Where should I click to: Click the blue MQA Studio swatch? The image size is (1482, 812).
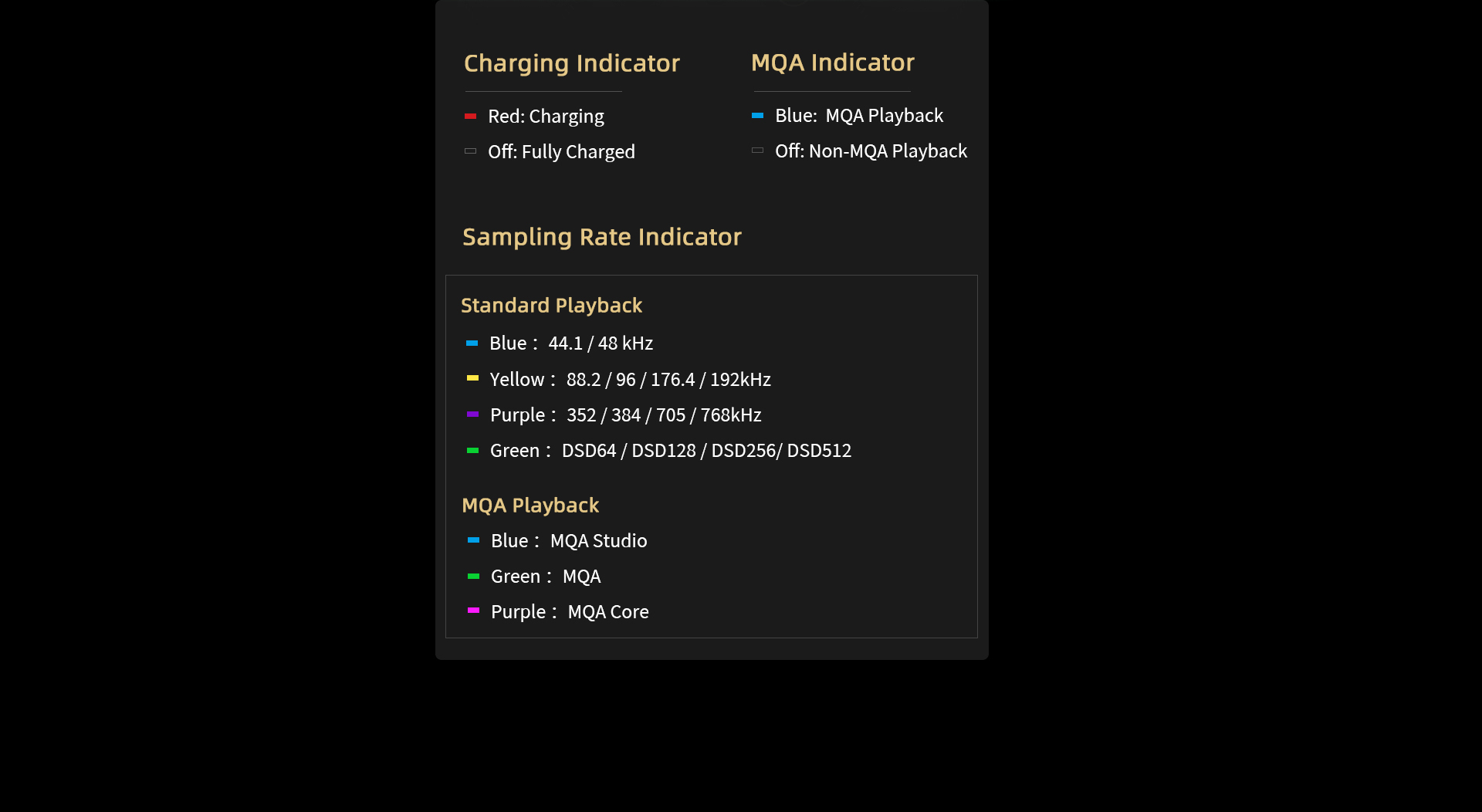pos(473,540)
